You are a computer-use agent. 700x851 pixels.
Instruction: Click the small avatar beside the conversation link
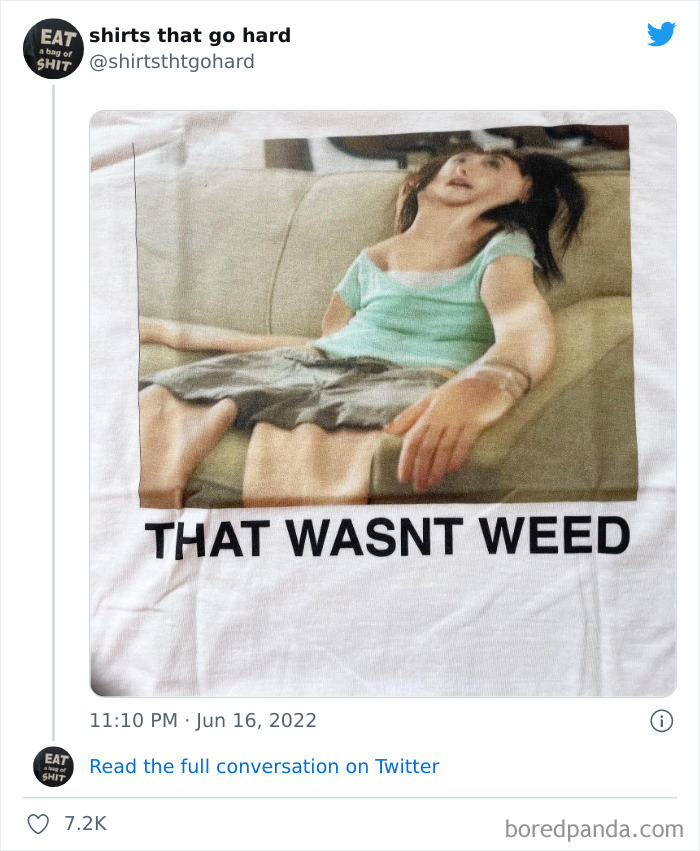coord(53,766)
